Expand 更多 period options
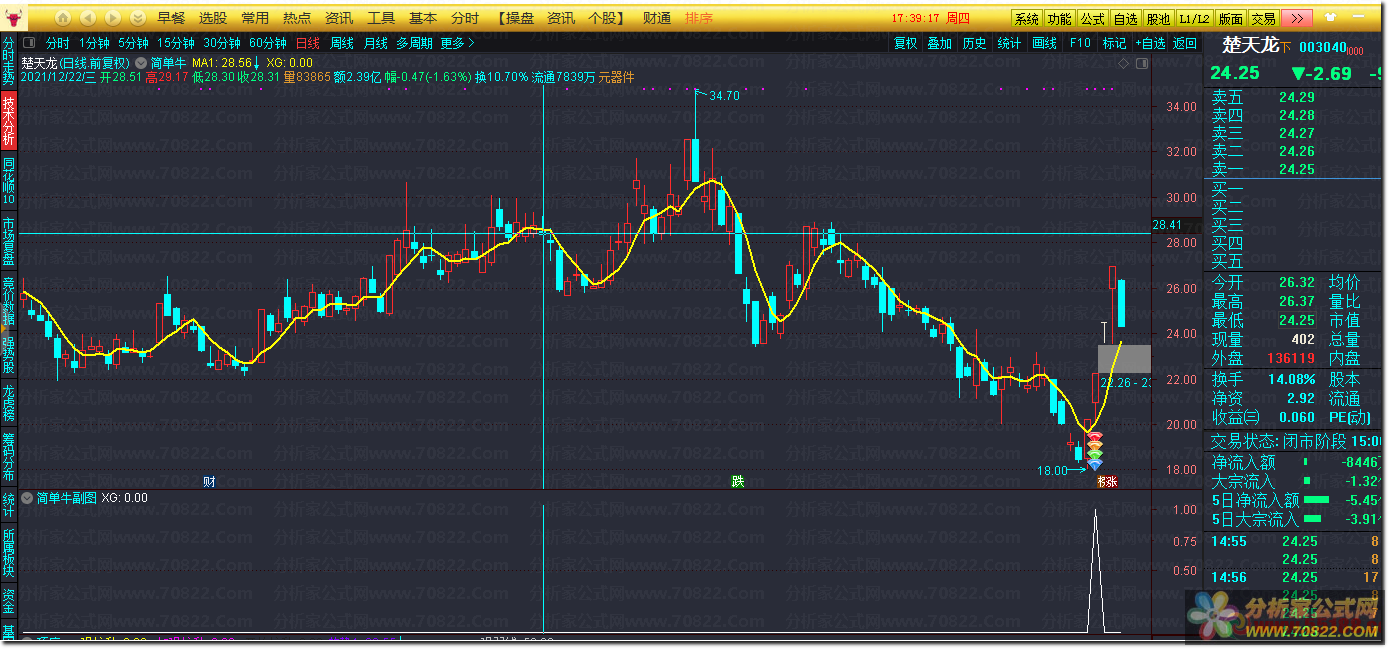1390x649 pixels. 458,43
